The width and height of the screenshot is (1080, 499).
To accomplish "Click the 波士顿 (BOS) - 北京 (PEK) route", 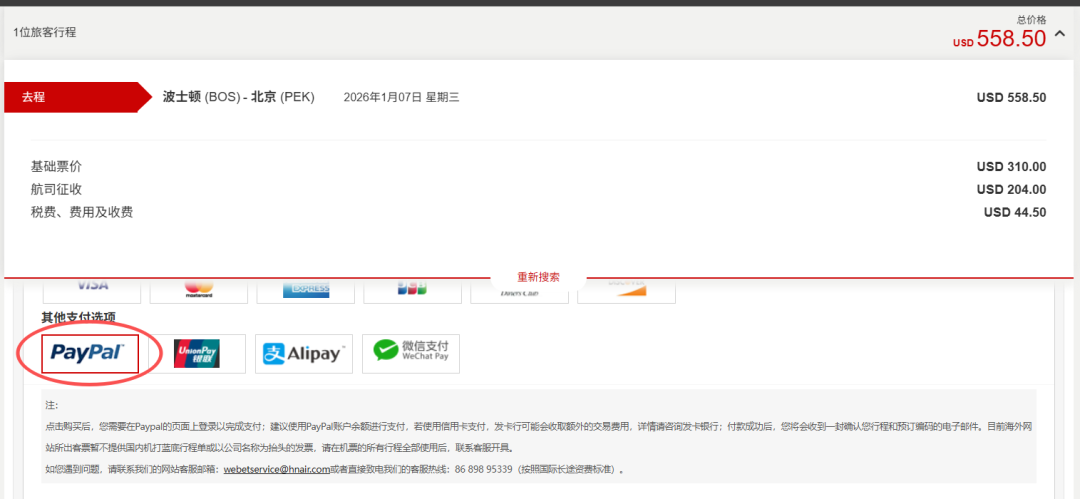I will pos(238,97).
